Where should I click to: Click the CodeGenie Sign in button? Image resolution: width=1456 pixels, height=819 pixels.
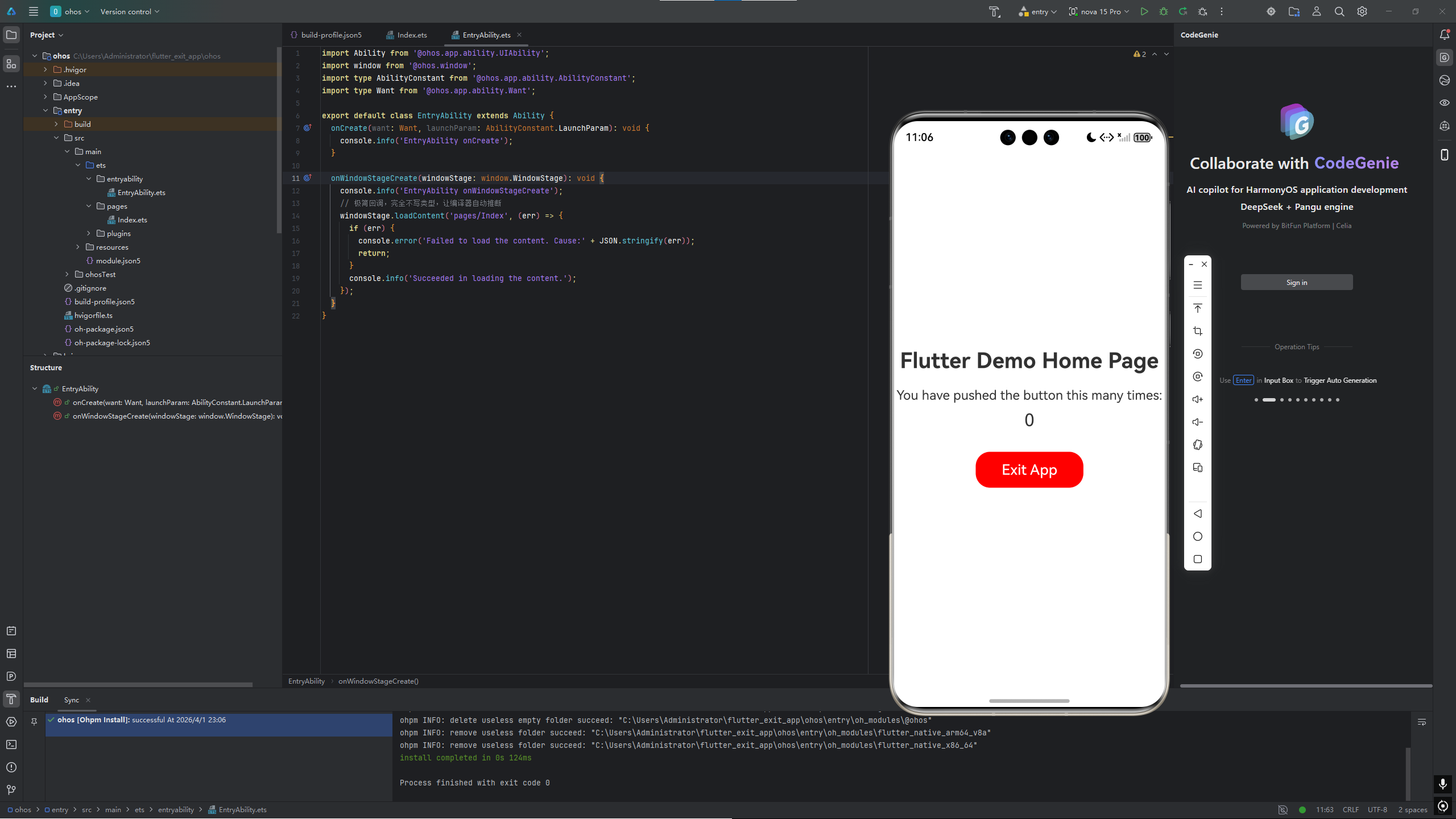pos(1296,282)
